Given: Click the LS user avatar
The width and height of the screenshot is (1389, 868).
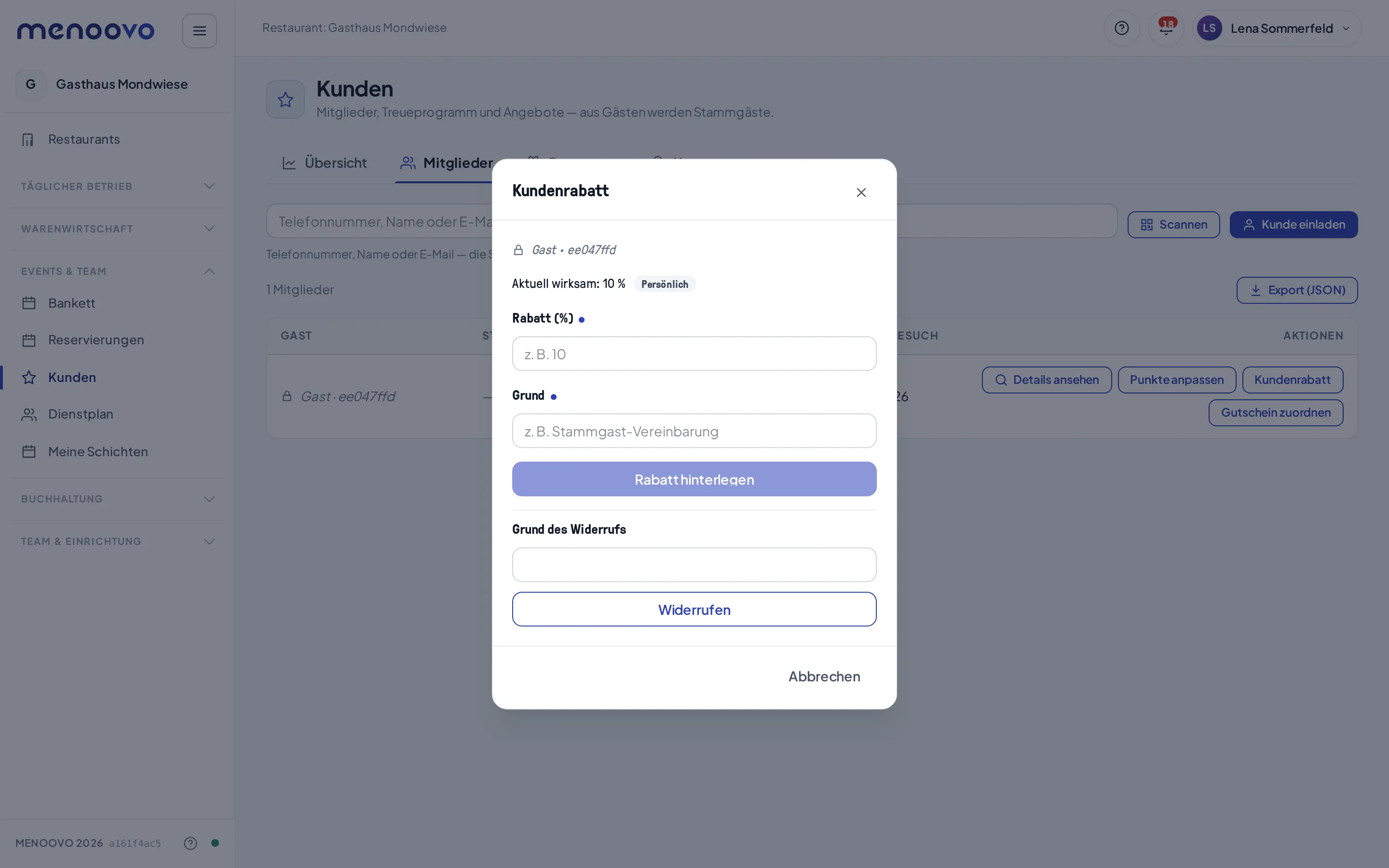Looking at the screenshot, I should (1209, 28).
